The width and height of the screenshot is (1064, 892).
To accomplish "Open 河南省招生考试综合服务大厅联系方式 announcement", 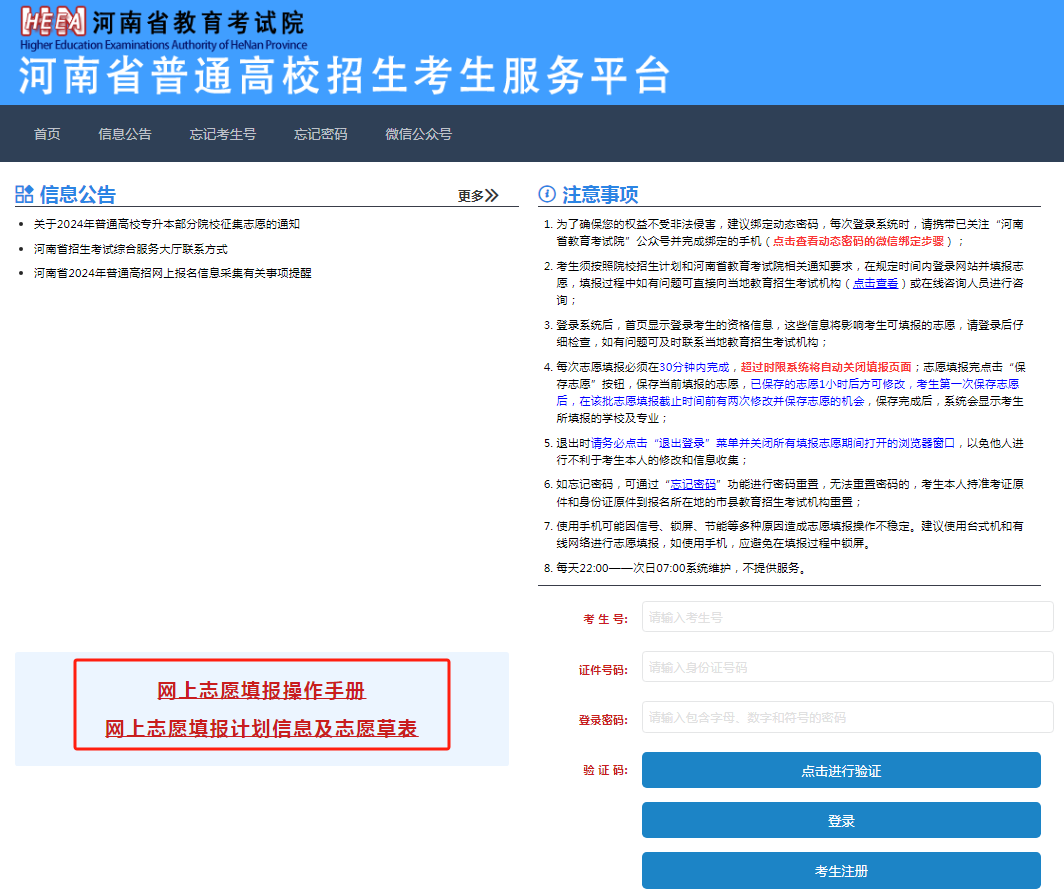I will tap(131, 248).
